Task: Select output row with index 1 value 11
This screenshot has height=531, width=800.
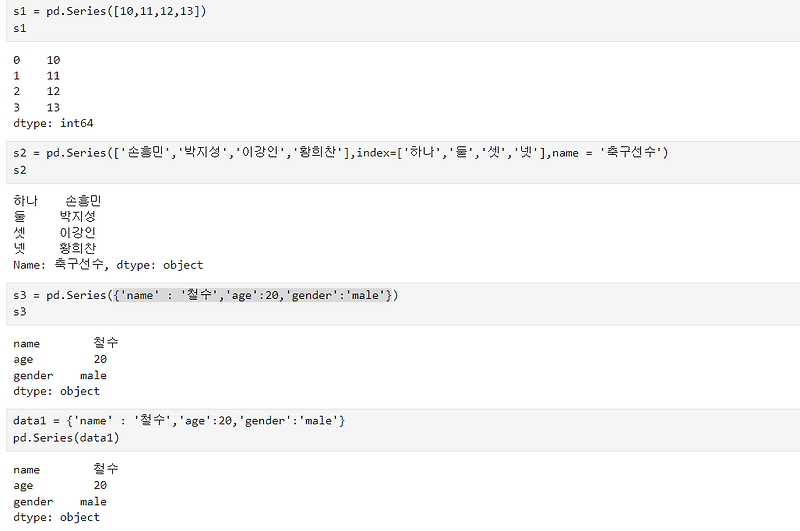Action: coord(37,76)
